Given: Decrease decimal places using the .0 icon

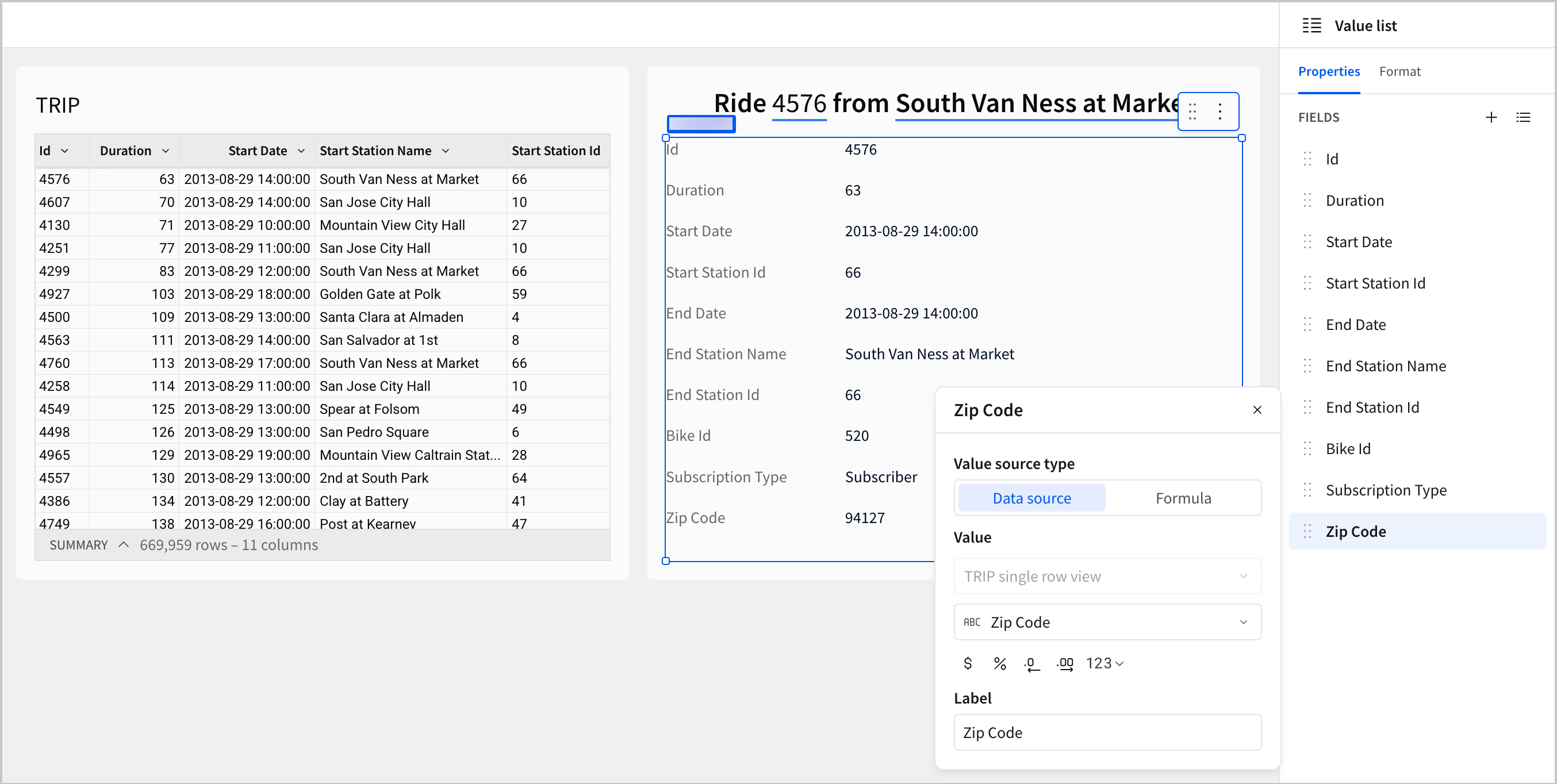Looking at the screenshot, I should point(1033,663).
